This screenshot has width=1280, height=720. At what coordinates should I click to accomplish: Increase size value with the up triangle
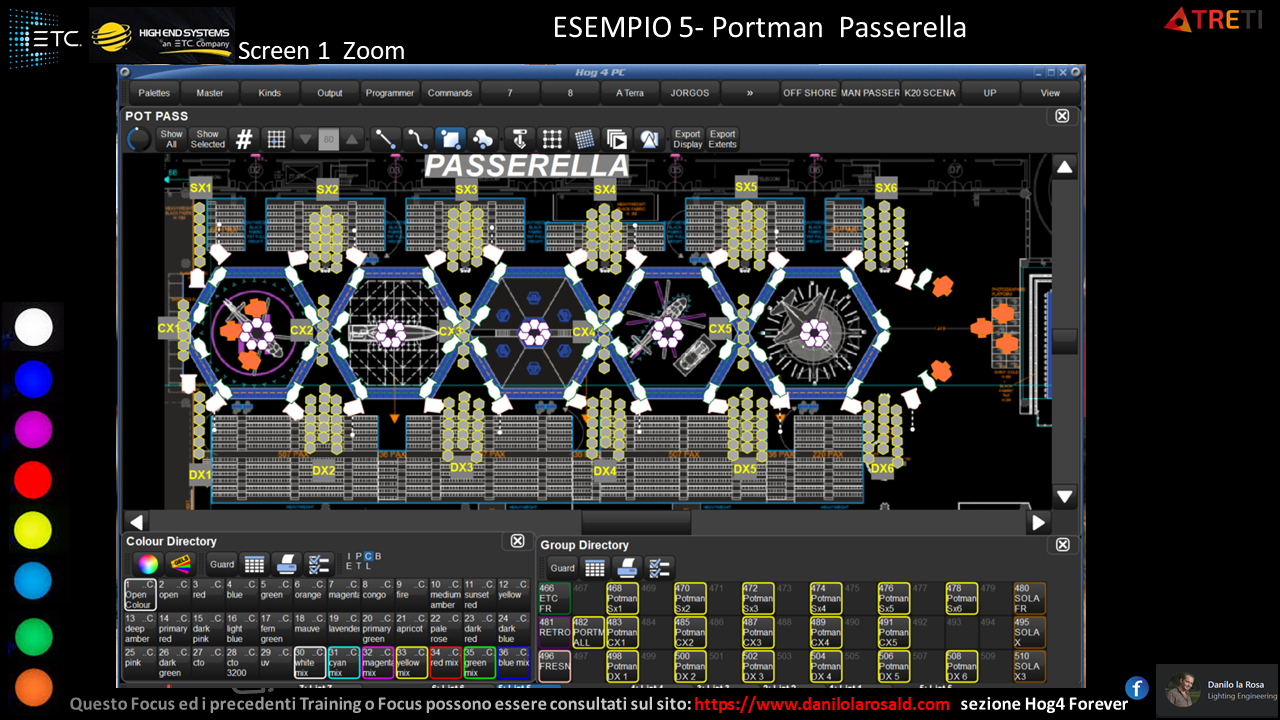click(351, 139)
